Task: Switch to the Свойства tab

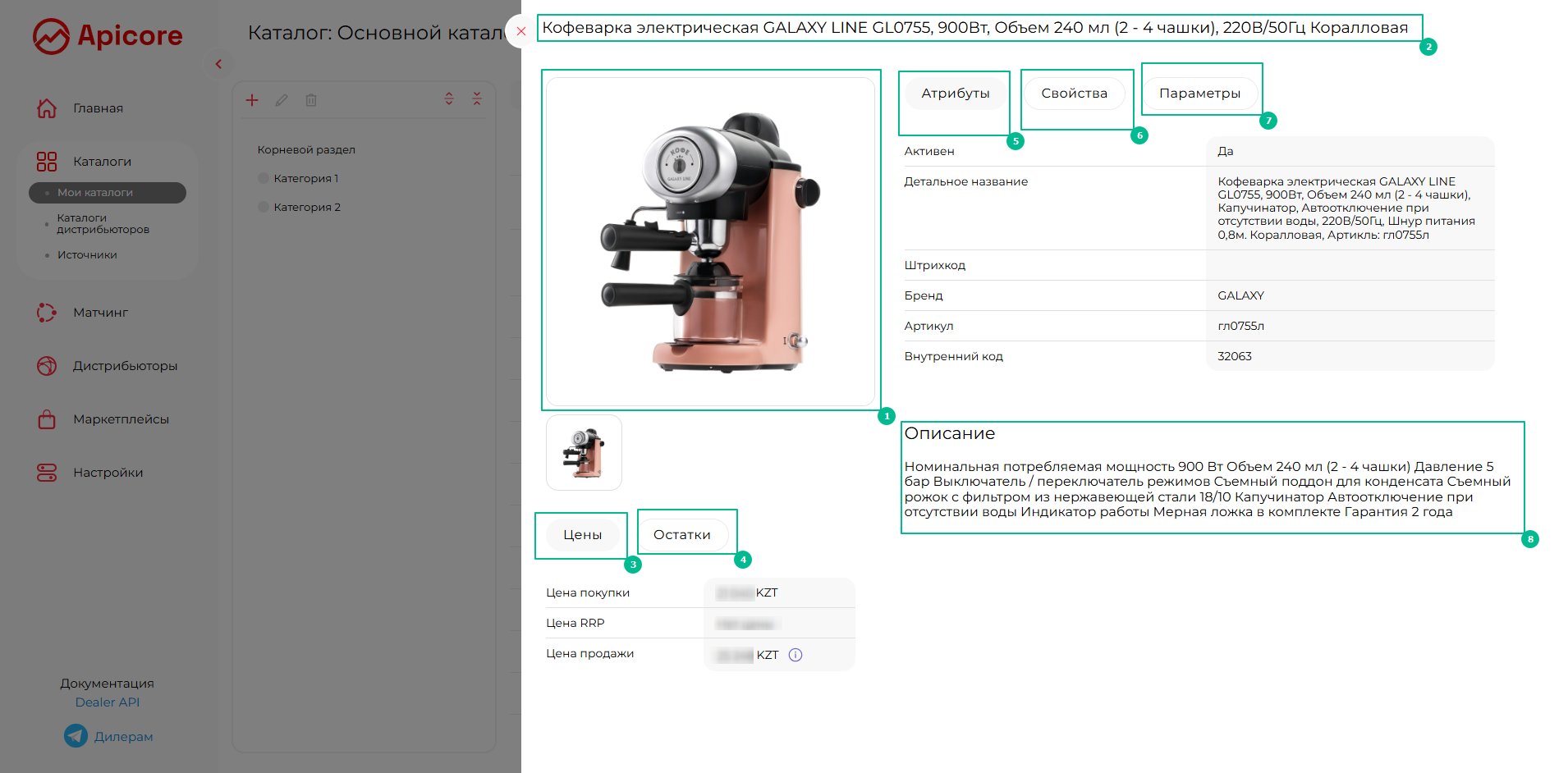Action: click(x=1075, y=94)
